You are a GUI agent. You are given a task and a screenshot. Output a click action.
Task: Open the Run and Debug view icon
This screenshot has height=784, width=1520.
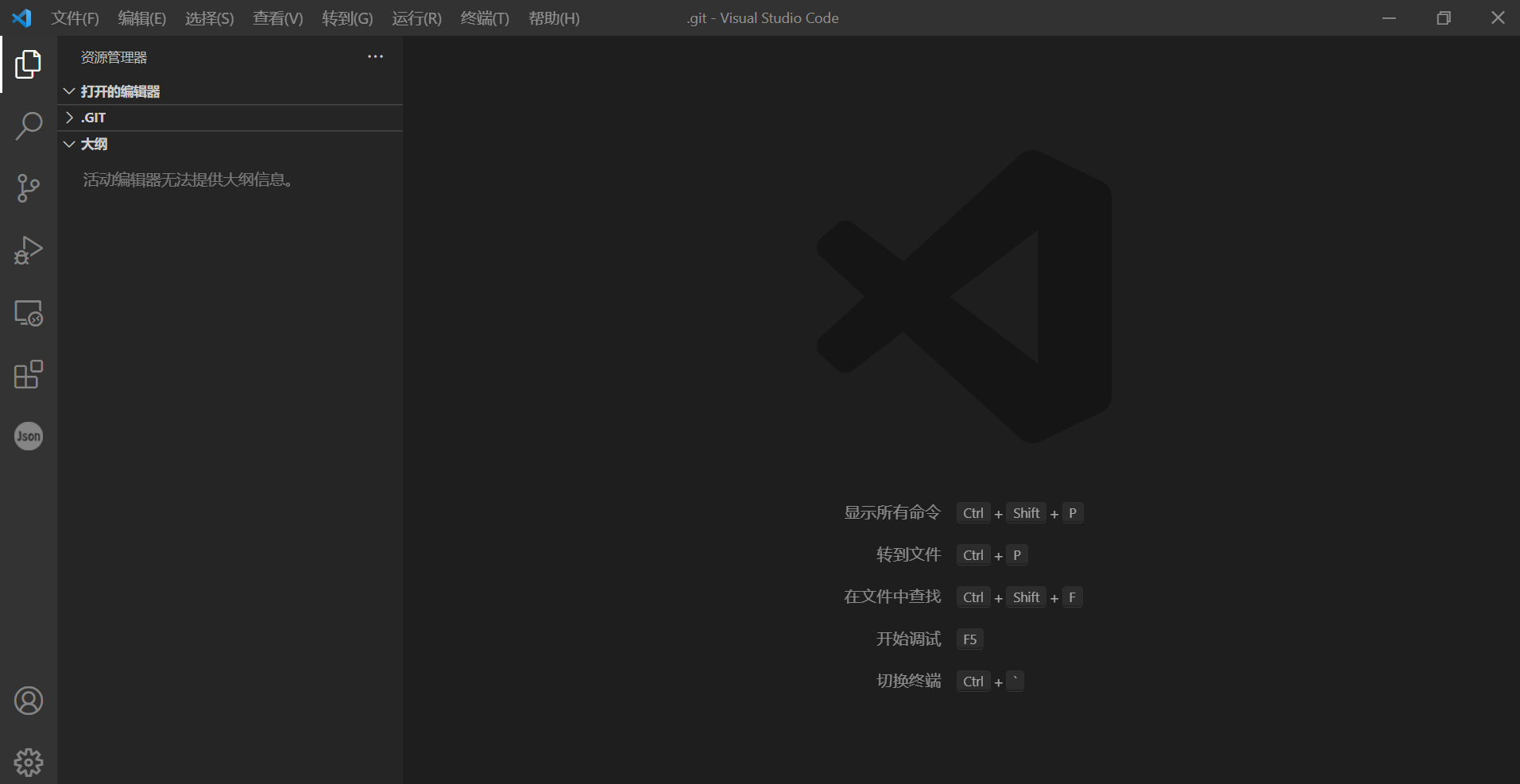[29, 250]
